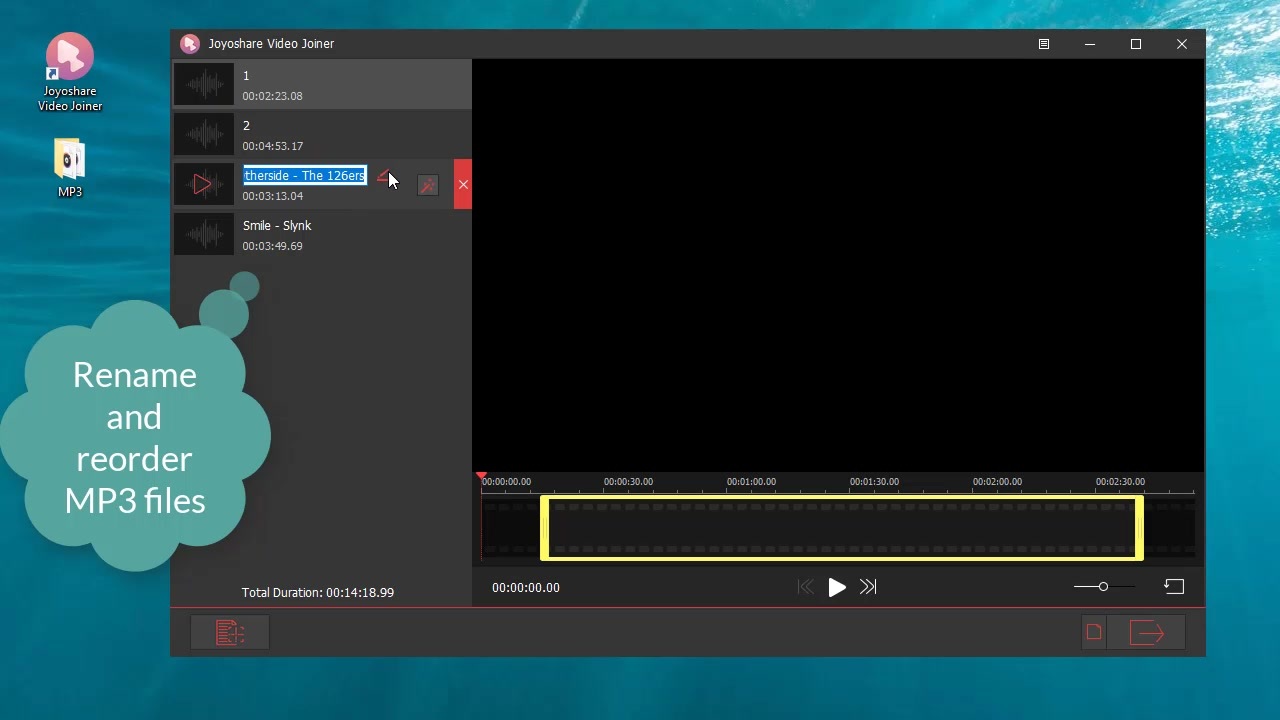Adjust the volume slider knob
Screen dimensions: 1280x720
click(x=1103, y=587)
